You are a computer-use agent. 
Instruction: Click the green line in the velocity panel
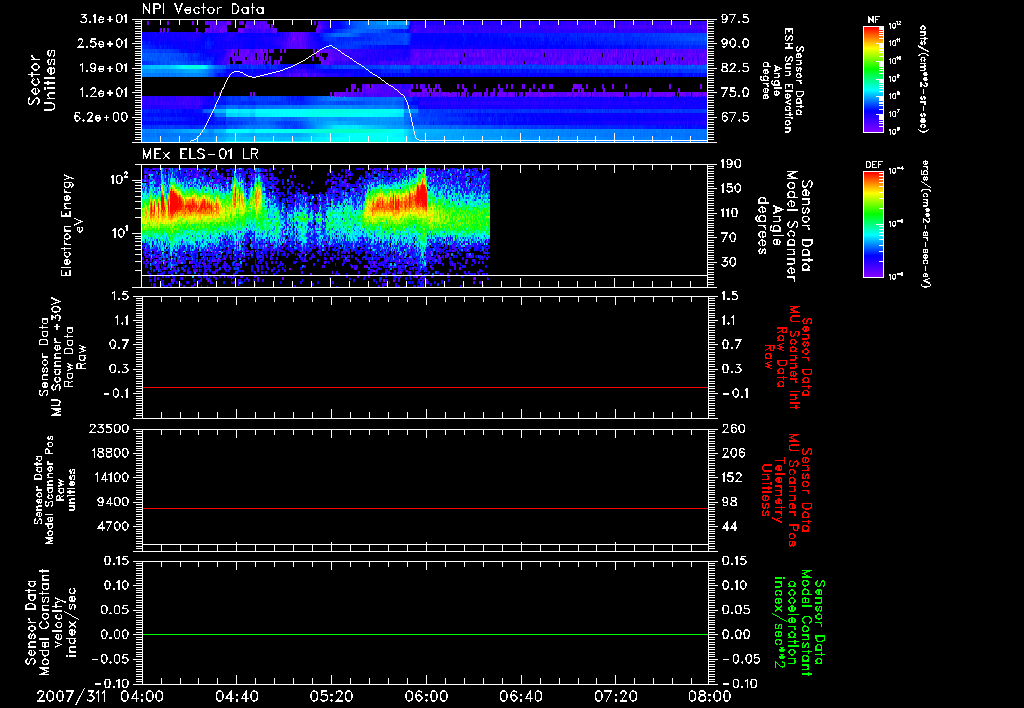(425, 634)
